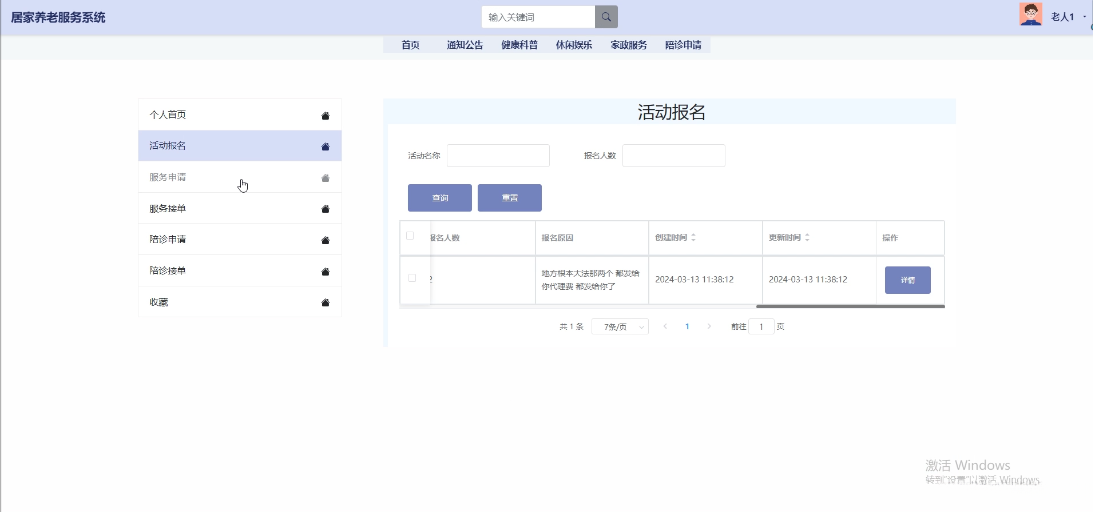Go to previous page arrow in pagination
Image resolution: width=1093 pixels, height=512 pixels.
[665, 326]
